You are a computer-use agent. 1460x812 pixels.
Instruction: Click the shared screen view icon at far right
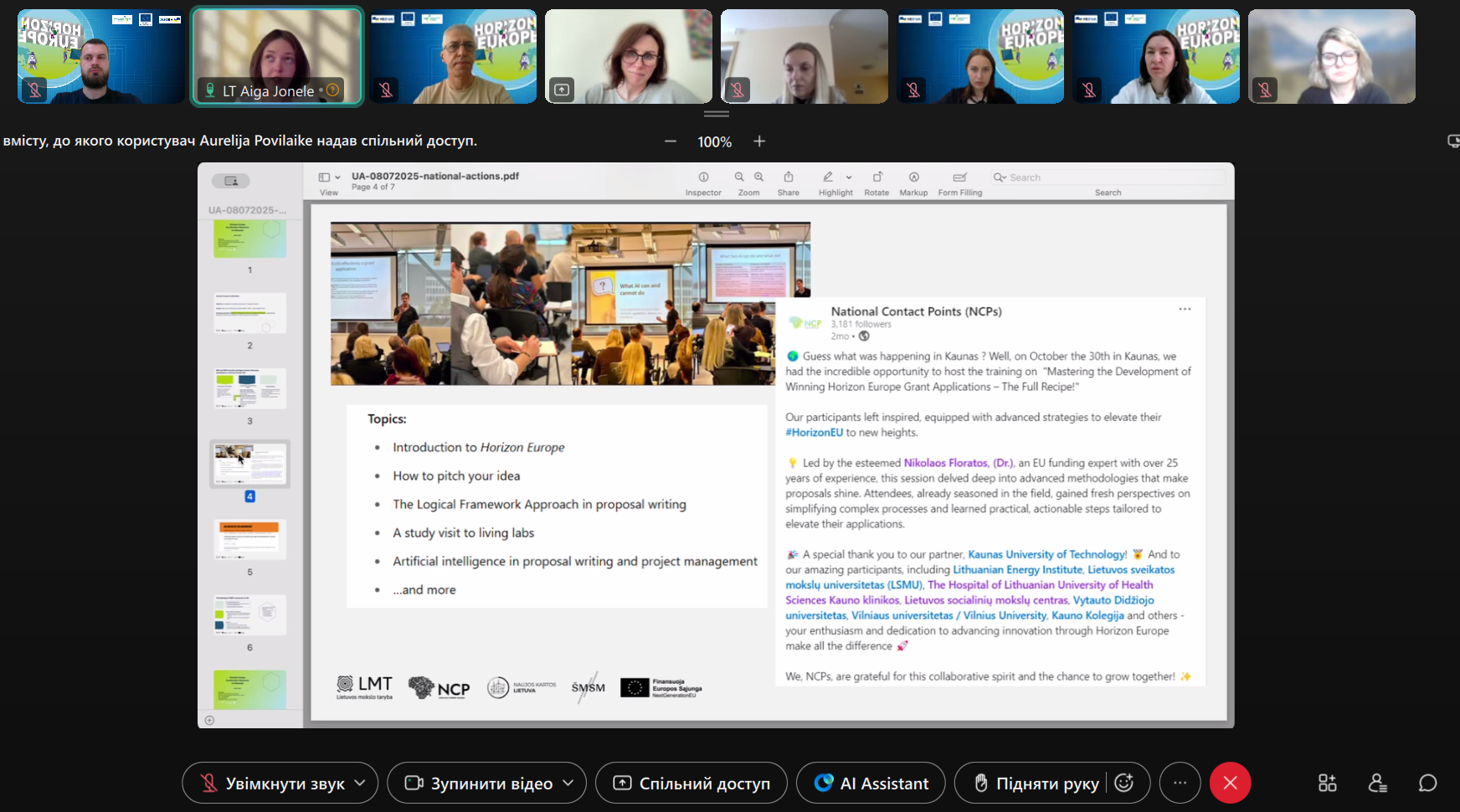point(1453,141)
